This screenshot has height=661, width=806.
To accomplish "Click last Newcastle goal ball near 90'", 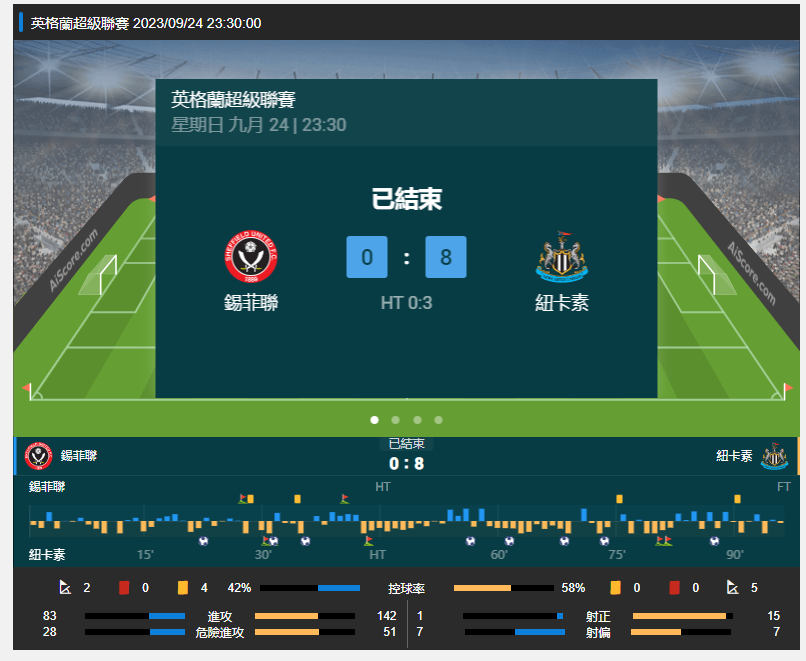I will tap(715, 541).
